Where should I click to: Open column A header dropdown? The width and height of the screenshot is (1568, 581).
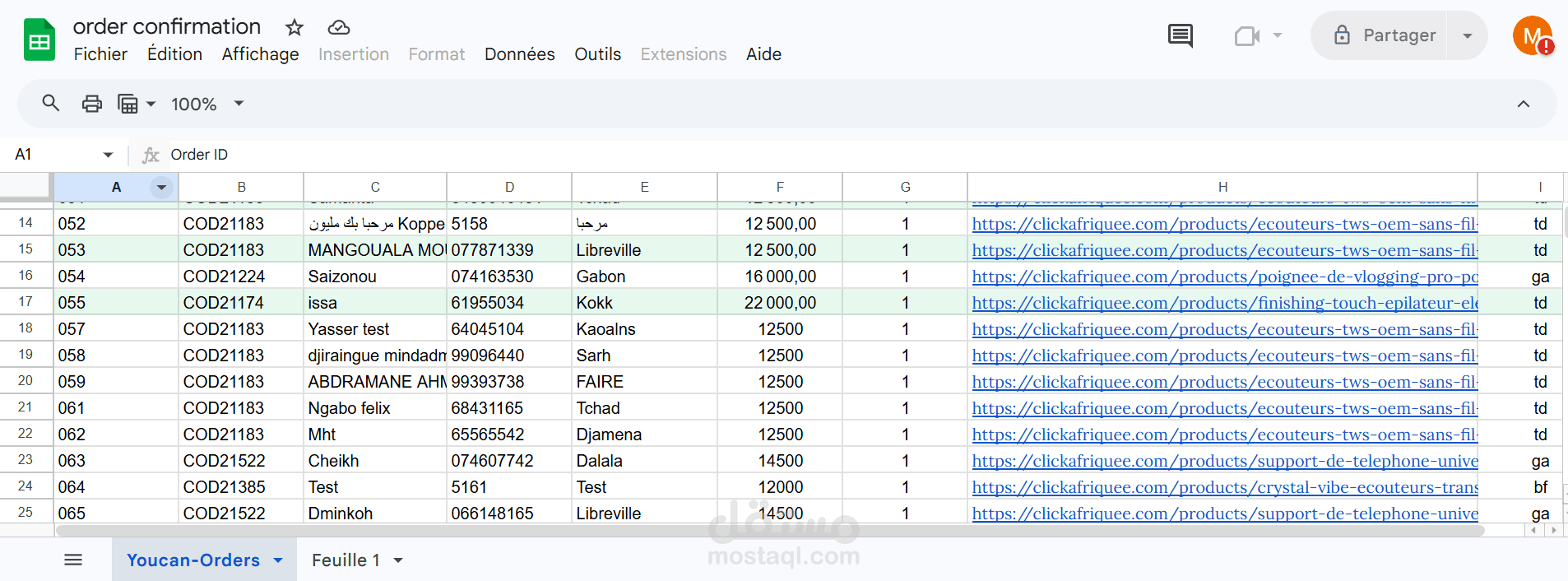coord(161,187)
